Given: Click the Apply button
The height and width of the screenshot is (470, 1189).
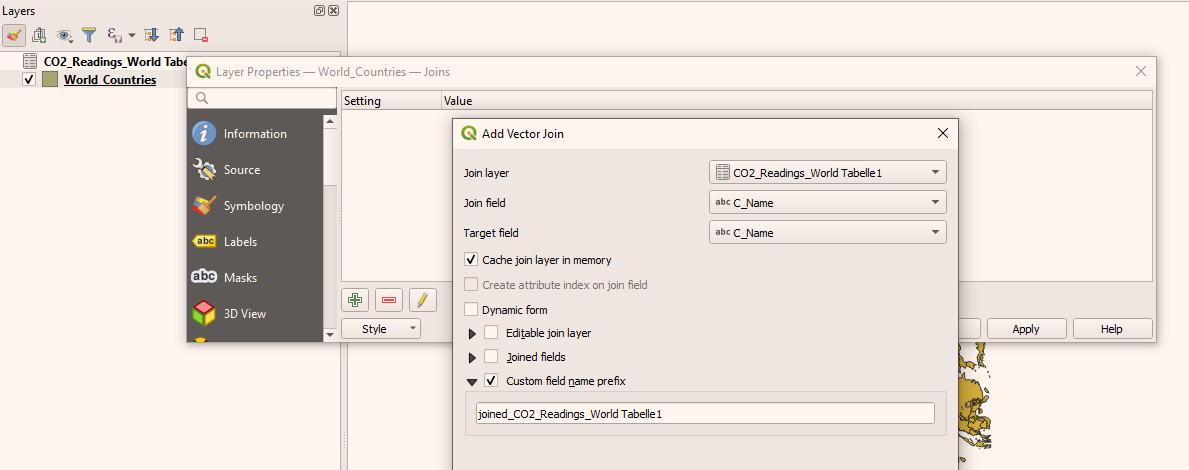Looking at the screenshot, I should [1025, 329].
